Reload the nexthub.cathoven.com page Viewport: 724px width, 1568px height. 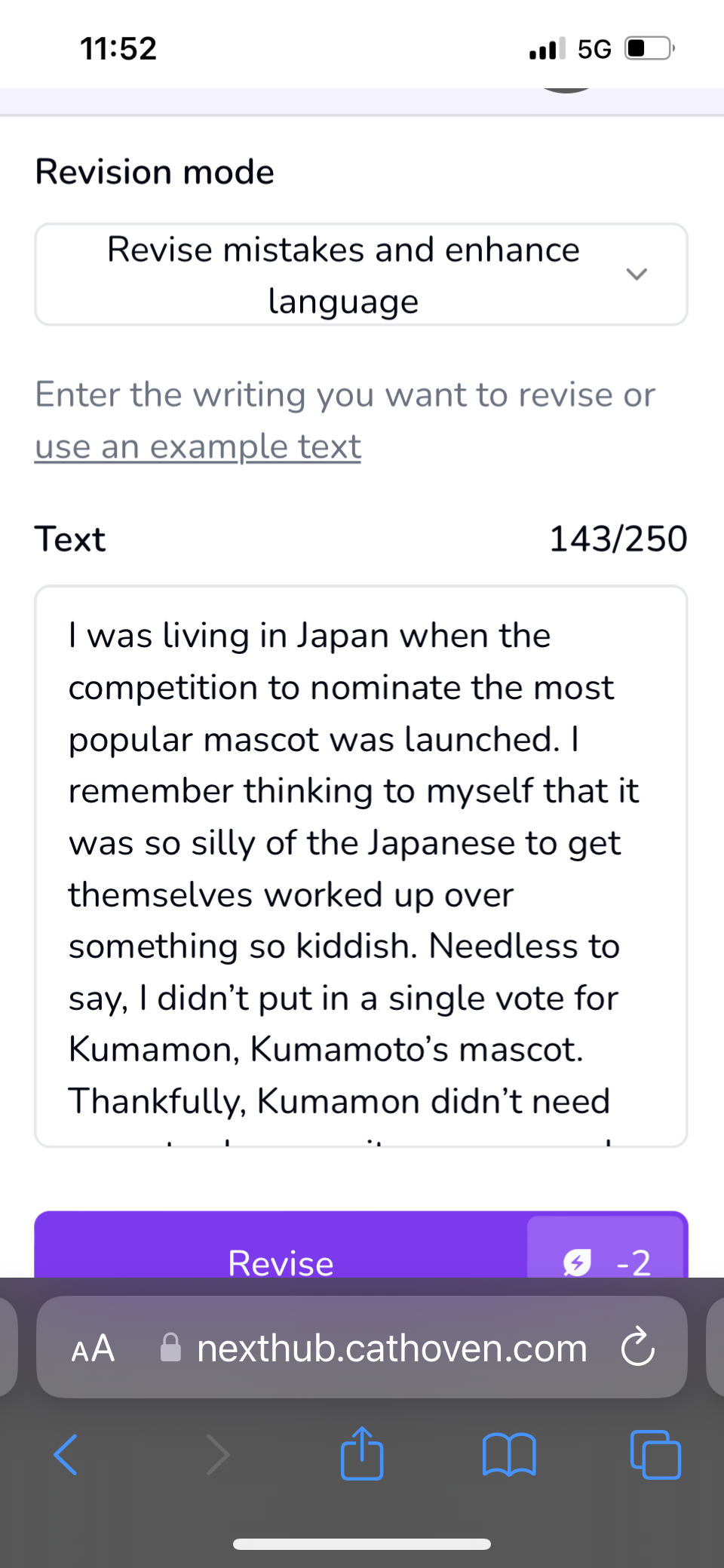click(638, 1347)
